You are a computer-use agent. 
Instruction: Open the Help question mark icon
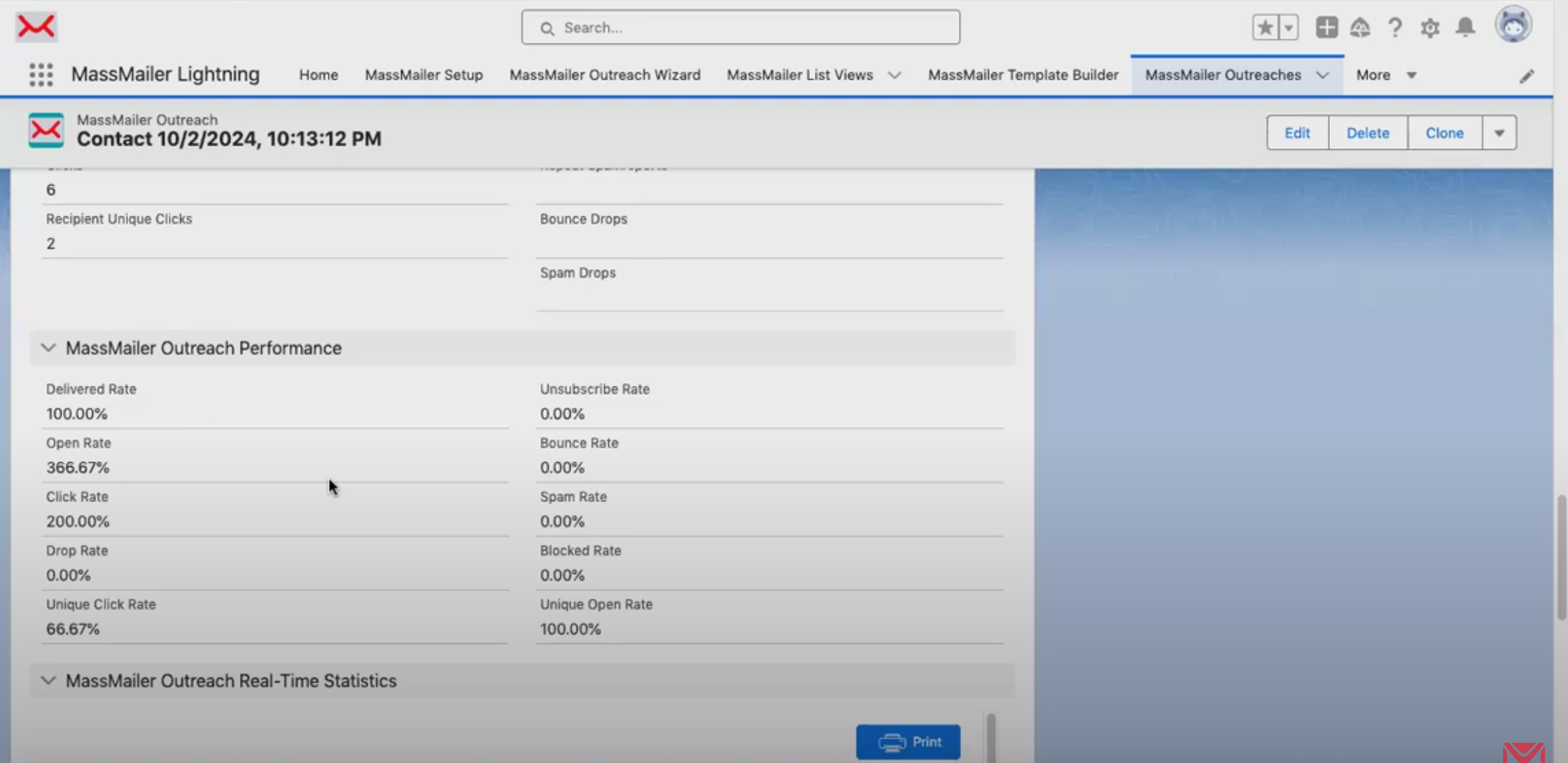click(1394, 27)
